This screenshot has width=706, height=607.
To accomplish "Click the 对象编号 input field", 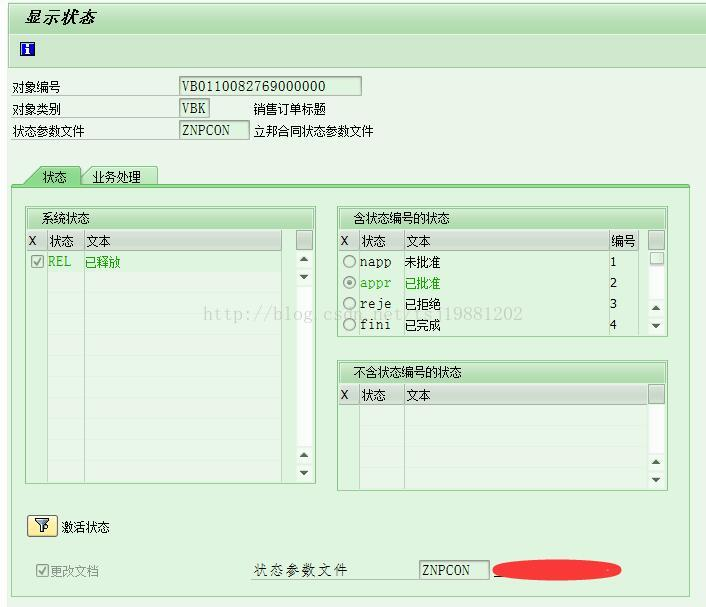I will click(270, 86).
